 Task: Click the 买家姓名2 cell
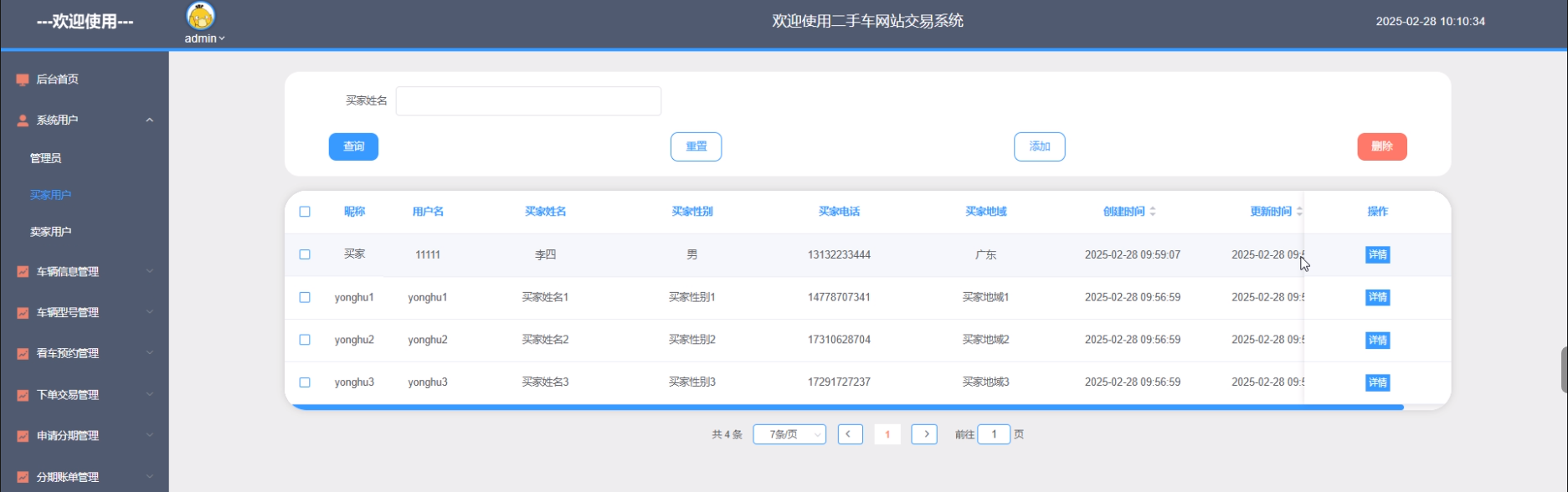click(x=545, y=340)
